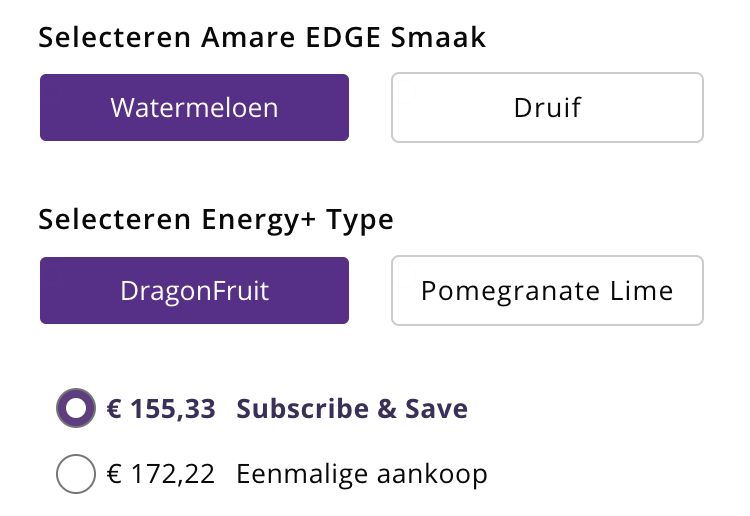Click the word Watermeloen in the purple button
Screen dimensions: 750x516
(x=194, y=107)
